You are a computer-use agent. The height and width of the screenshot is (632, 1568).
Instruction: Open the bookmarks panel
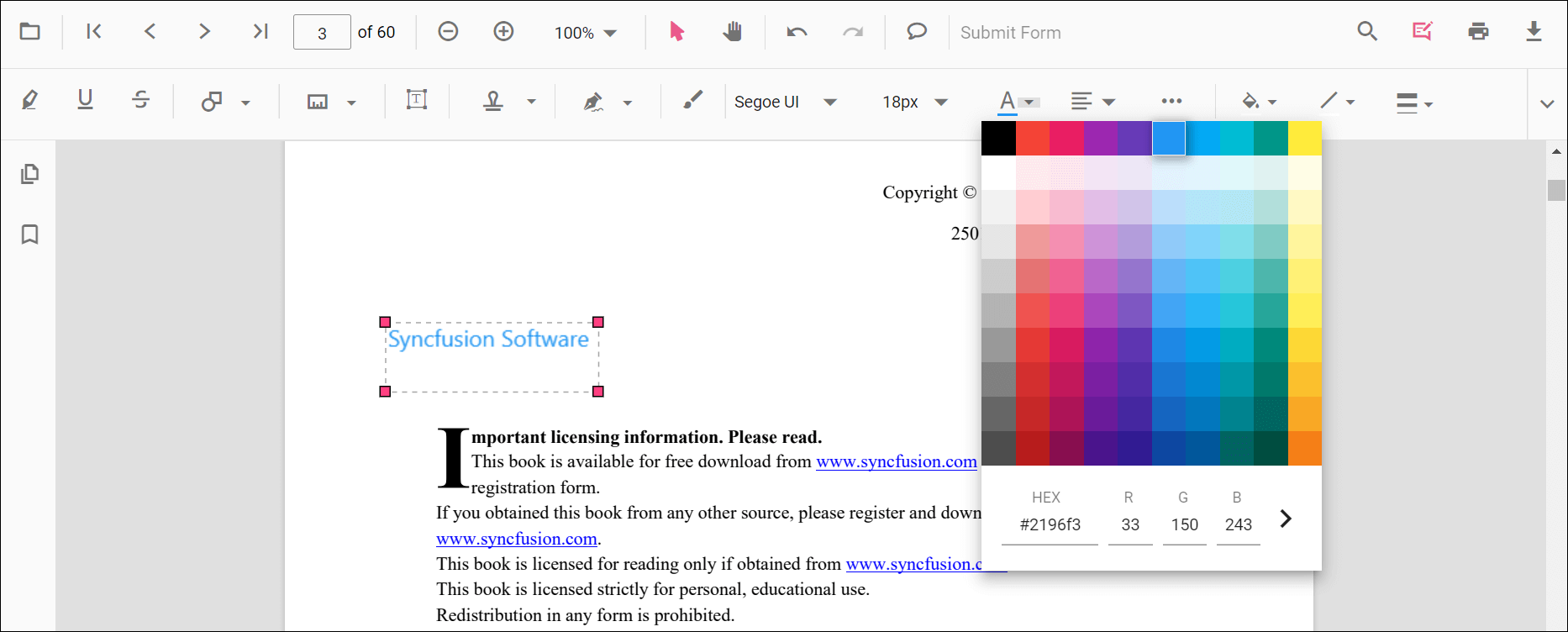[x=29, y=234]
